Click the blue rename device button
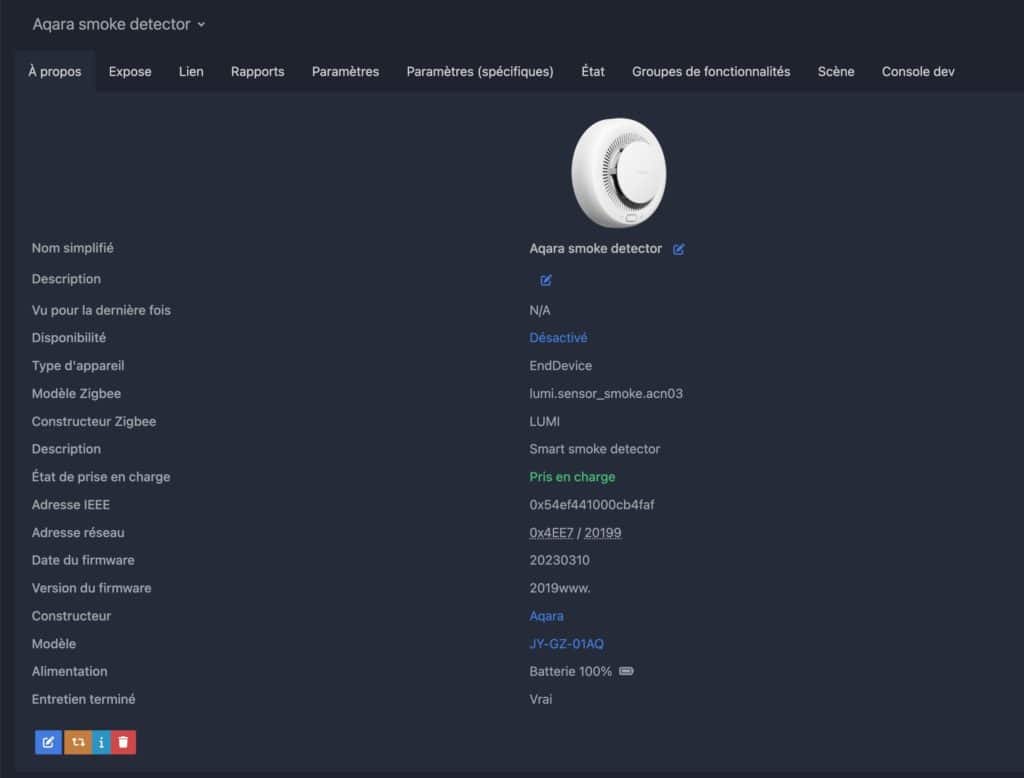The width and height of the screenshot is (1024, 778). click(47, 742)
